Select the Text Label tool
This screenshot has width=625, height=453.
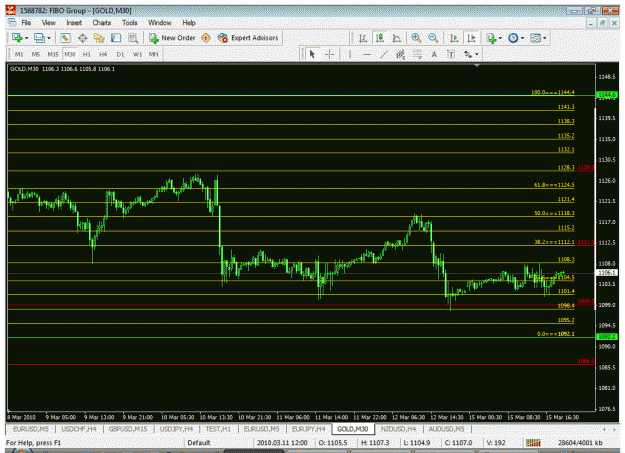click(x=451, y=54)
